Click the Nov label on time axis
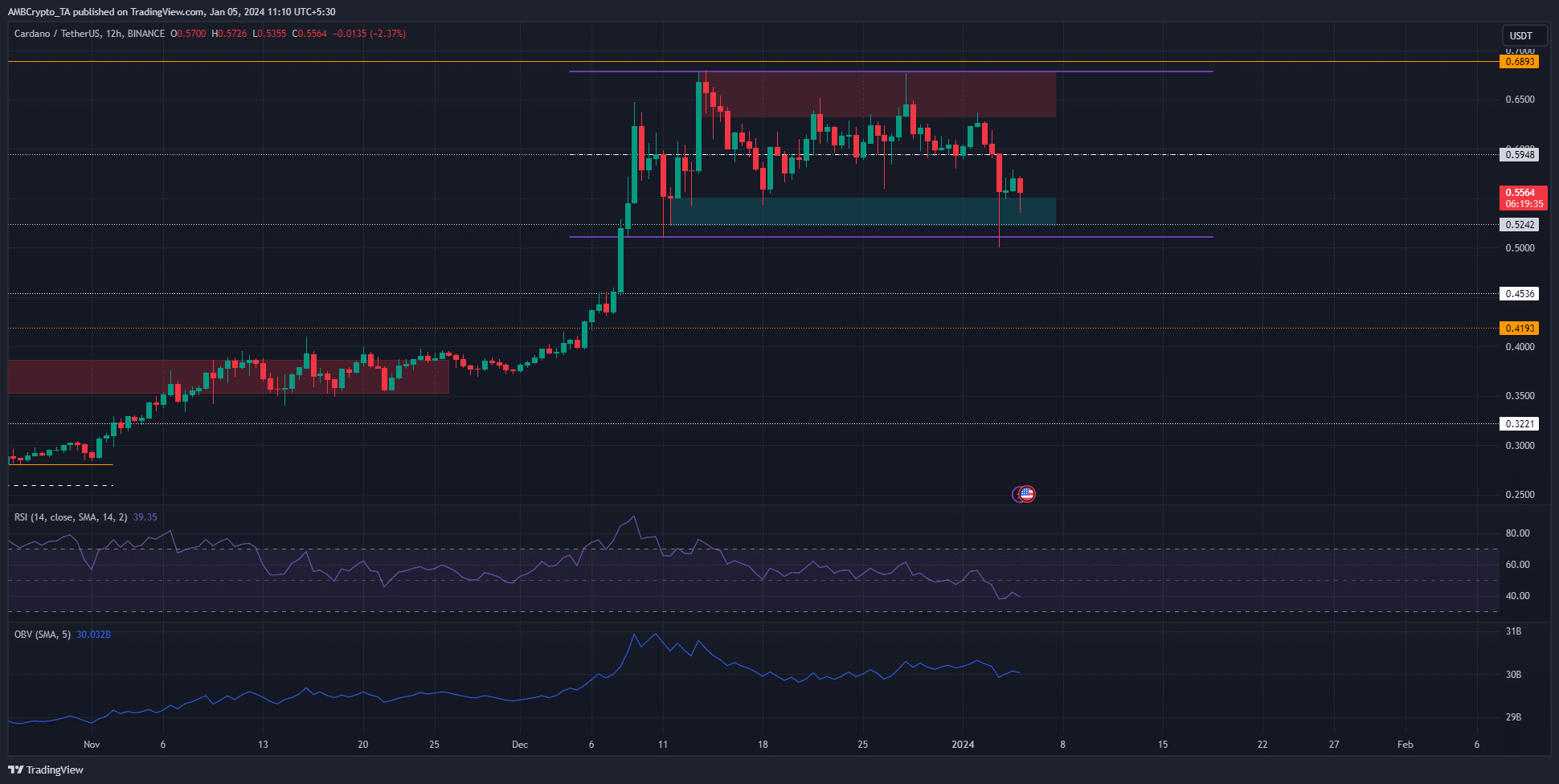Image resolution: width=1559 pixels, height=784 pixels. [92, 745]
